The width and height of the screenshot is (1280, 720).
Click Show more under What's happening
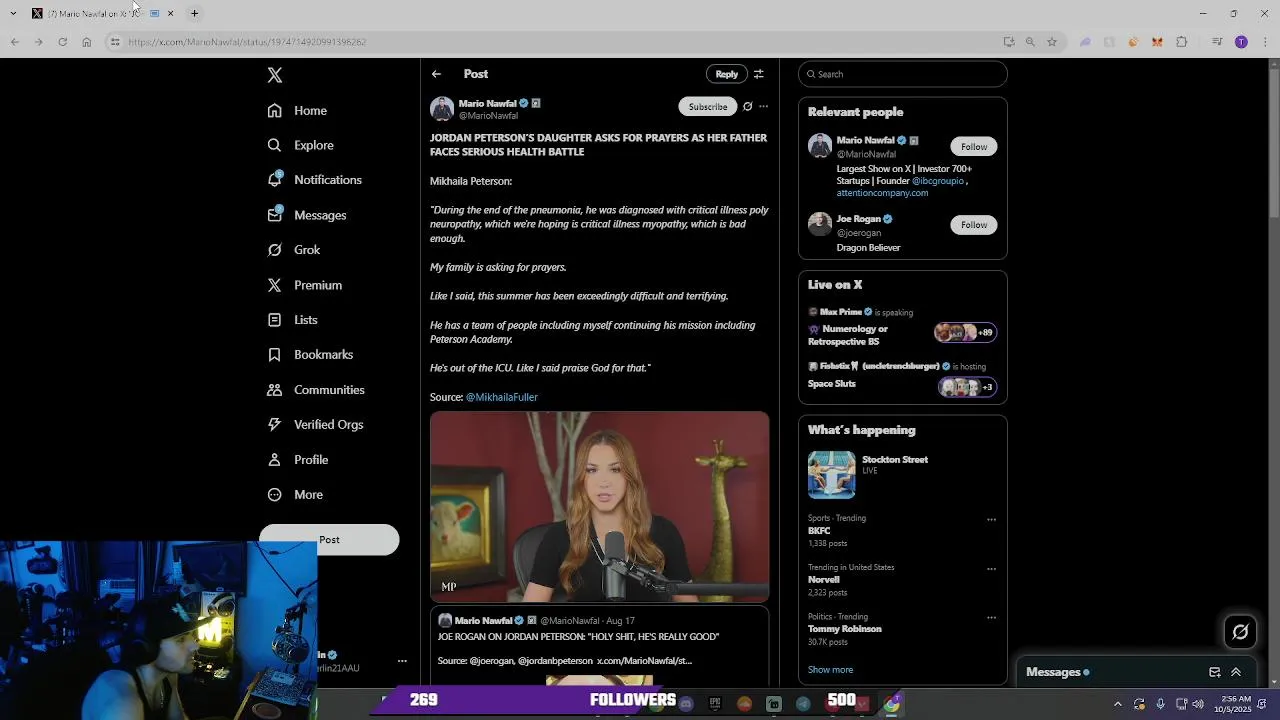(830, 670)
